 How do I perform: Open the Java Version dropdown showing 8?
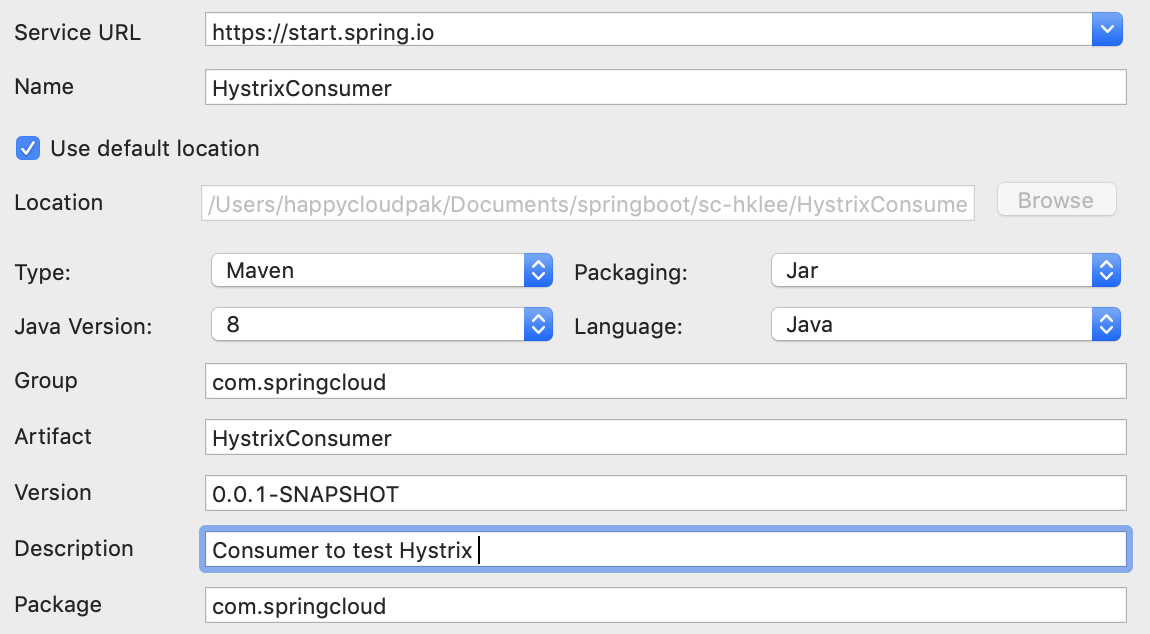(381, 324)
